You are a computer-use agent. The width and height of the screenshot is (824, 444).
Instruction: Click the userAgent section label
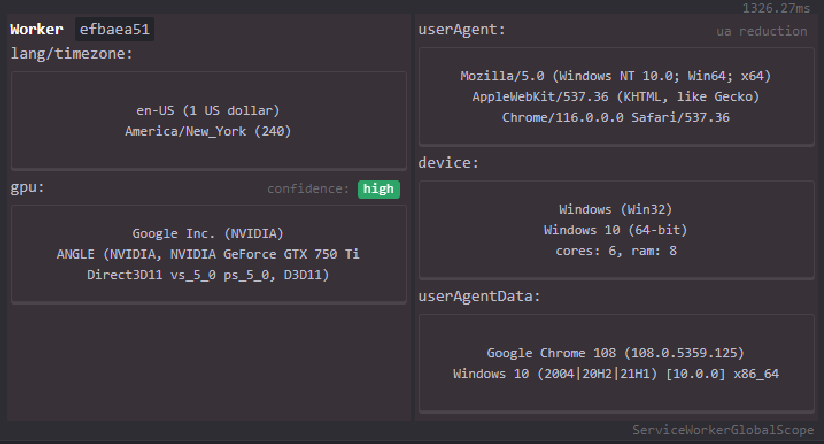tap(461, 29)
